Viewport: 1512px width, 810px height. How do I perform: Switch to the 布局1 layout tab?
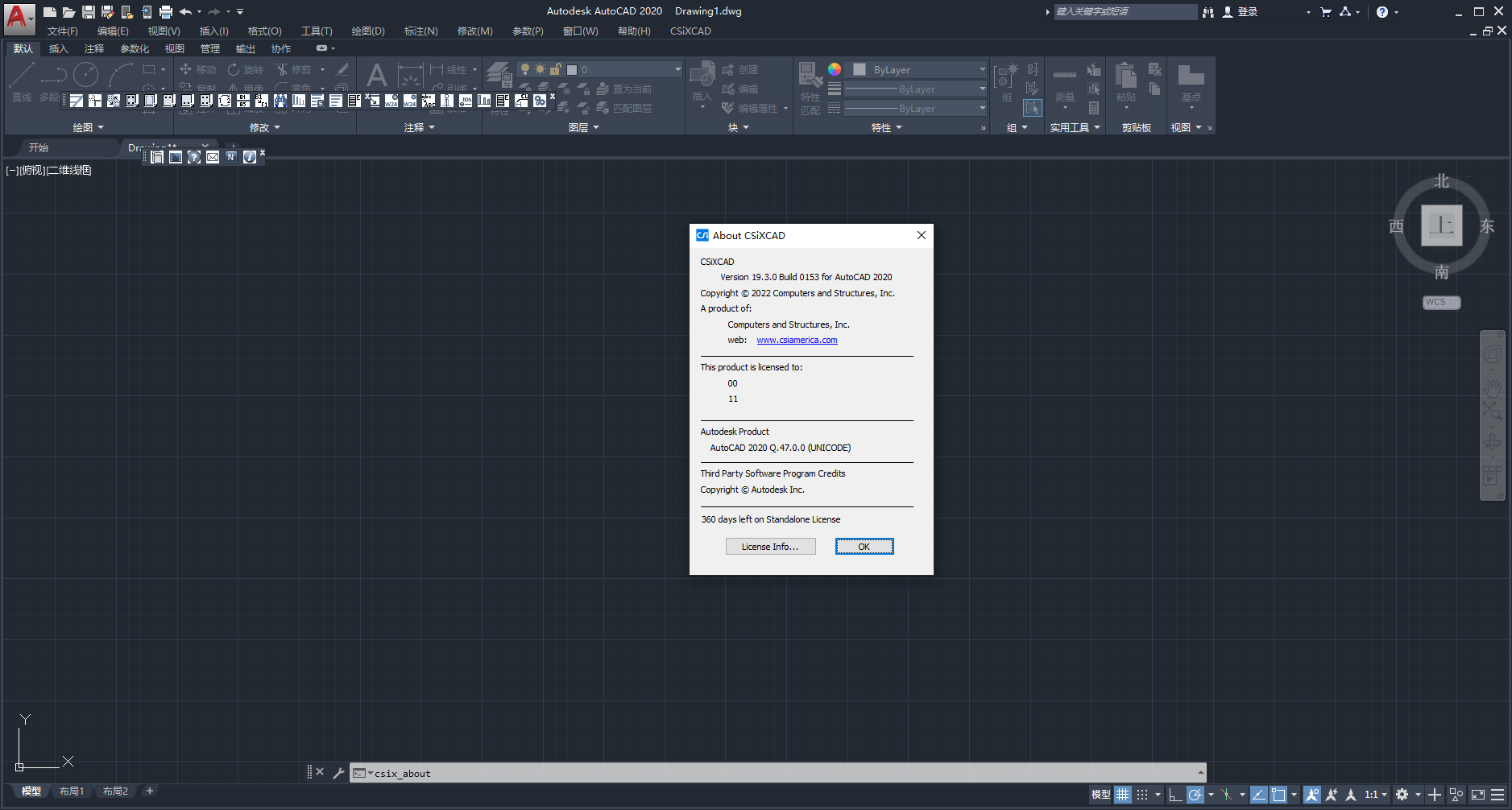click(72, 791)
